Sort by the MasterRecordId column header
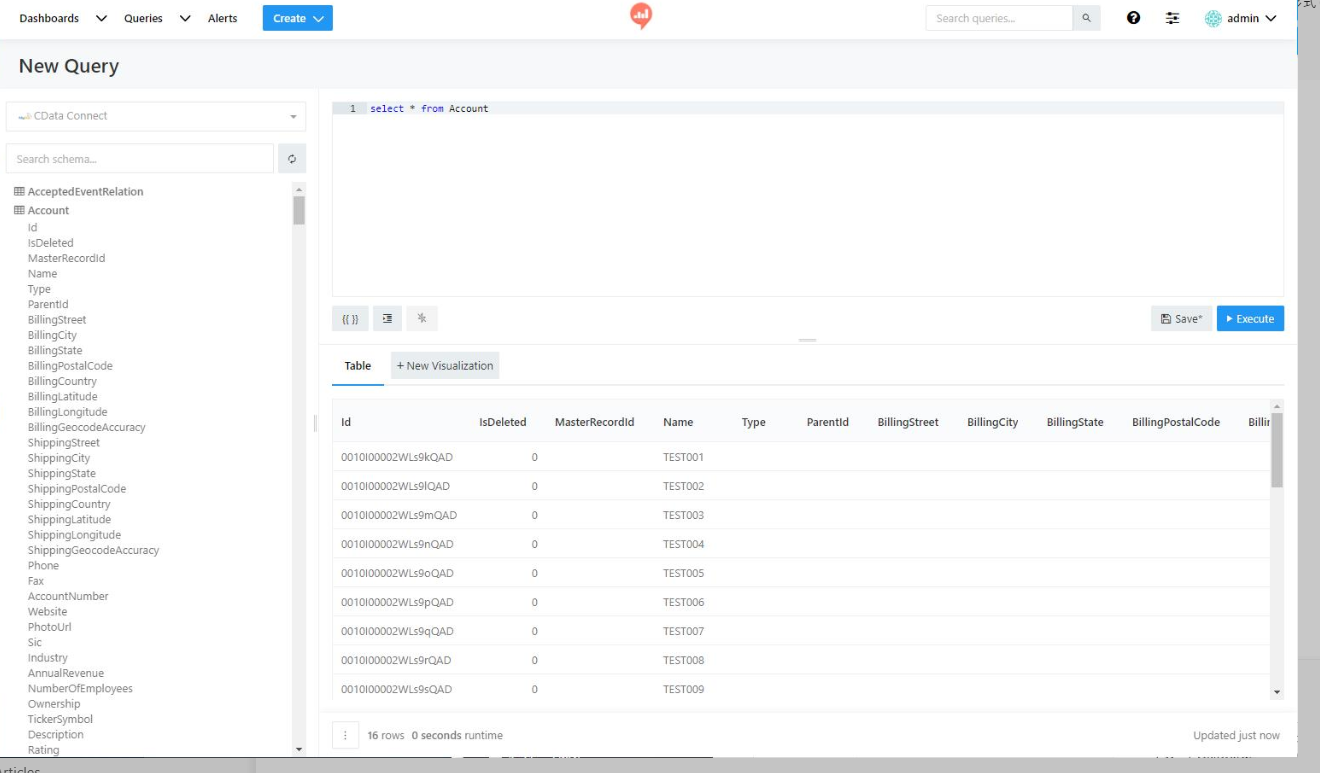This screenshot has height=773, width=1320. coord(595,422)
